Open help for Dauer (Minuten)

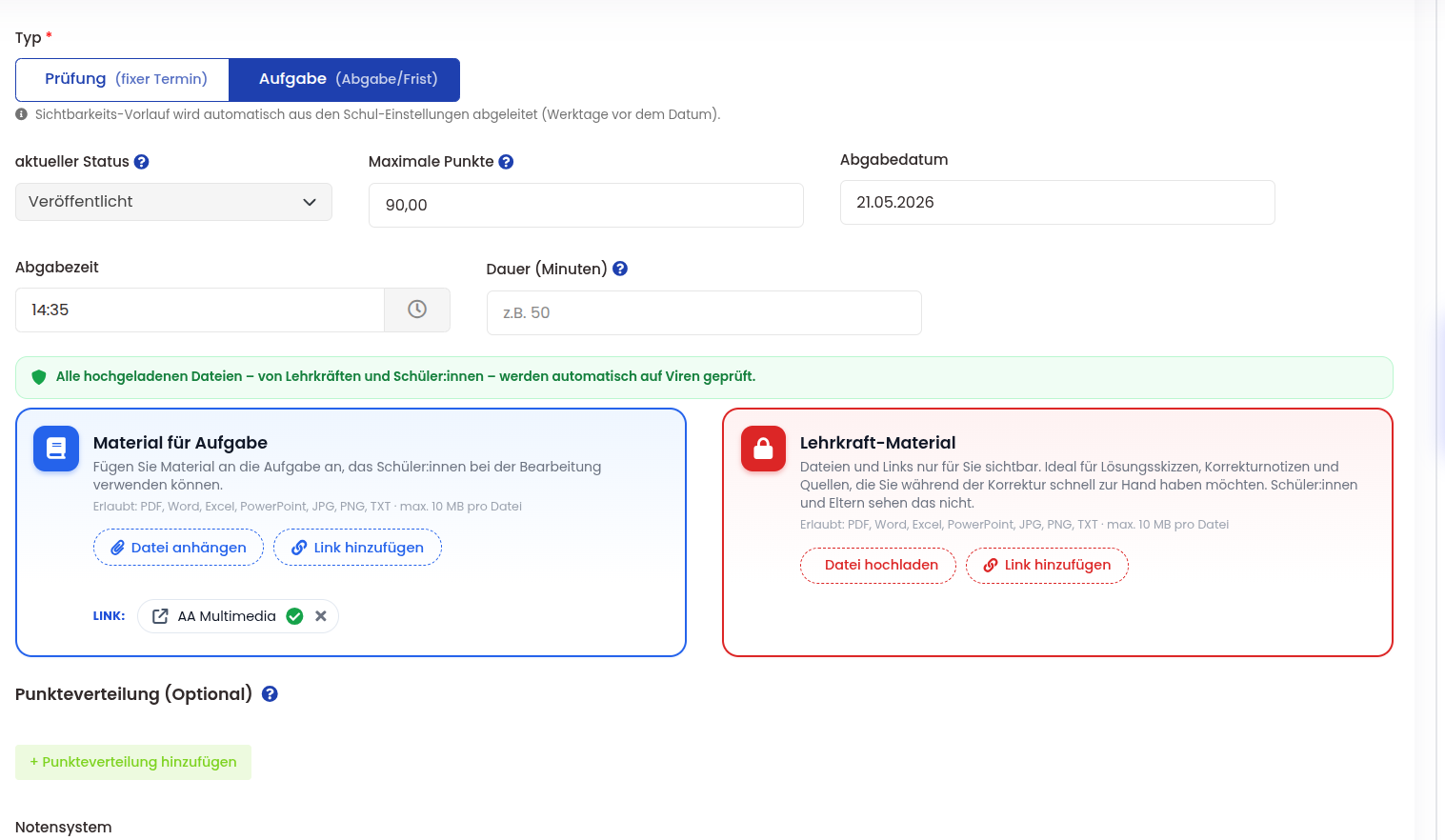pyautogui.click(x=620, y=269)
